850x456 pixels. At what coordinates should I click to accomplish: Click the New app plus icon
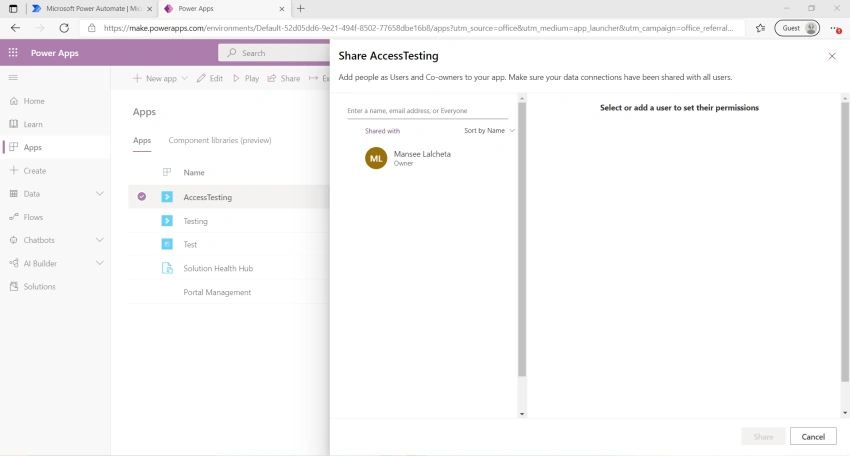tap(137, 78)
